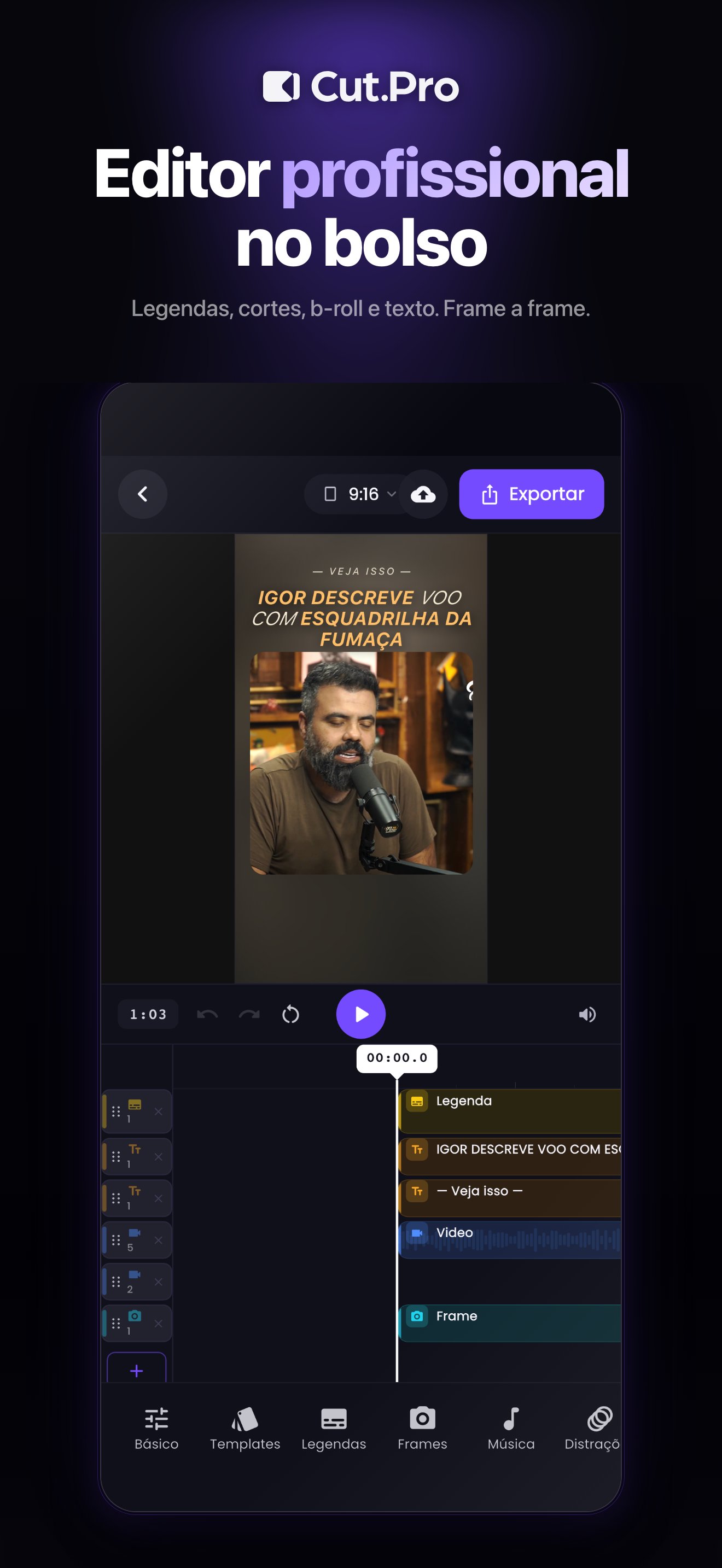
Task: Open the Distração tab
Action: click(x=592, y=1429)
